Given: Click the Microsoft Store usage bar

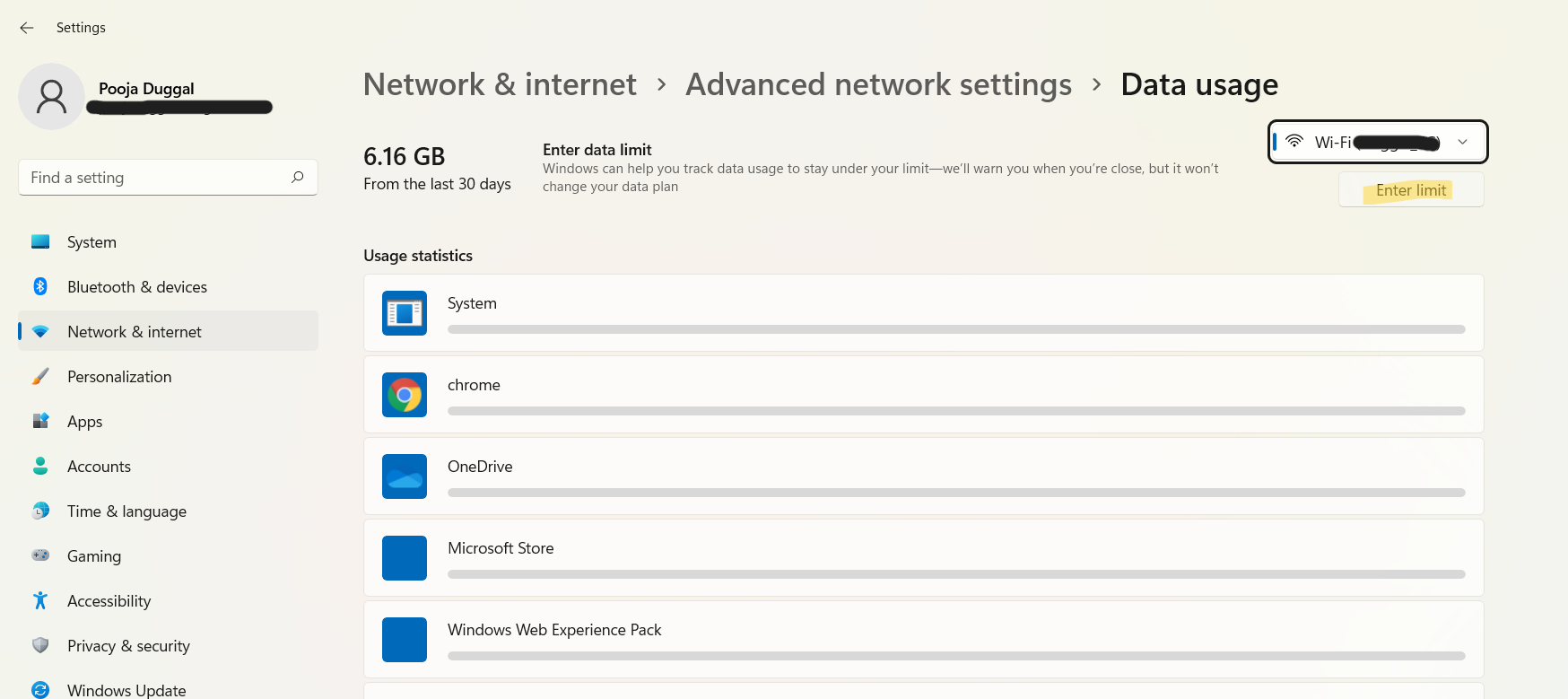Looking at the screenshot, I should 955,574.
